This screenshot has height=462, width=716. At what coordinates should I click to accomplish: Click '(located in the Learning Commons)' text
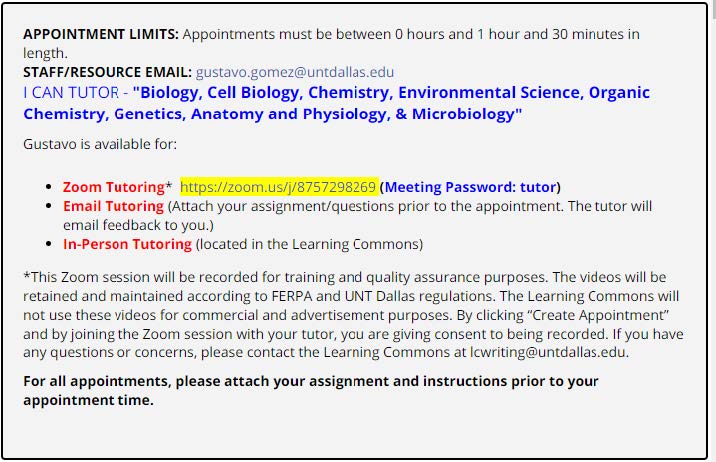309,244
